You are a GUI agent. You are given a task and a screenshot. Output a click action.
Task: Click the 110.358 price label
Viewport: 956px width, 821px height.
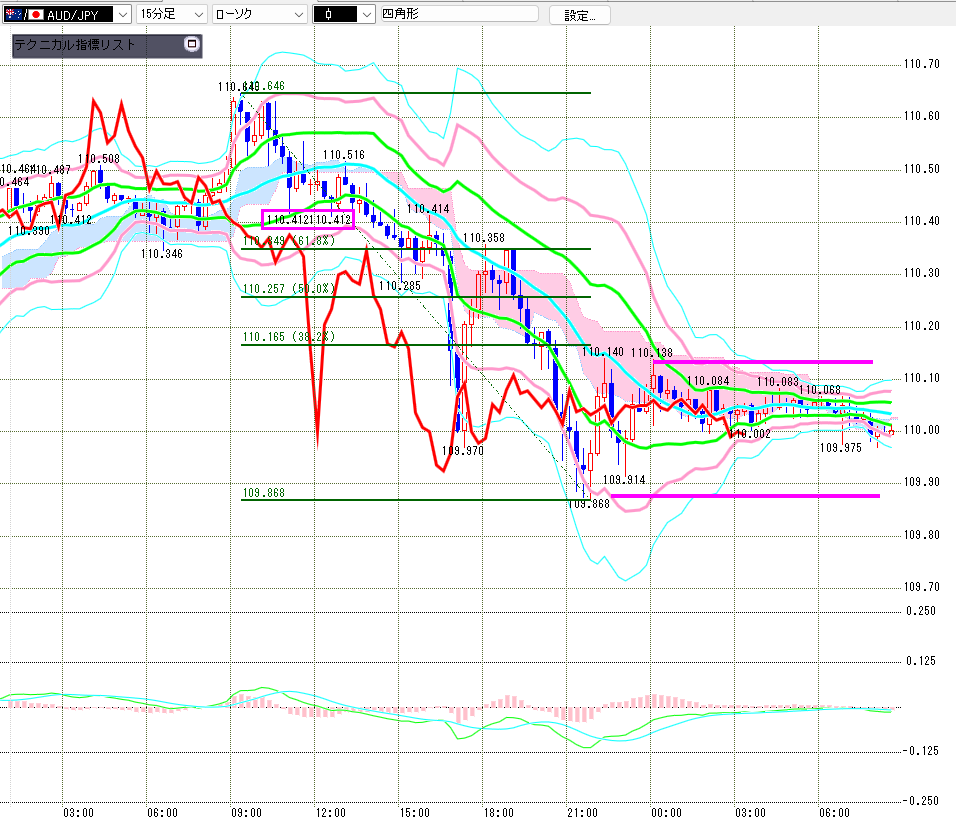click(x=484, y=238)
